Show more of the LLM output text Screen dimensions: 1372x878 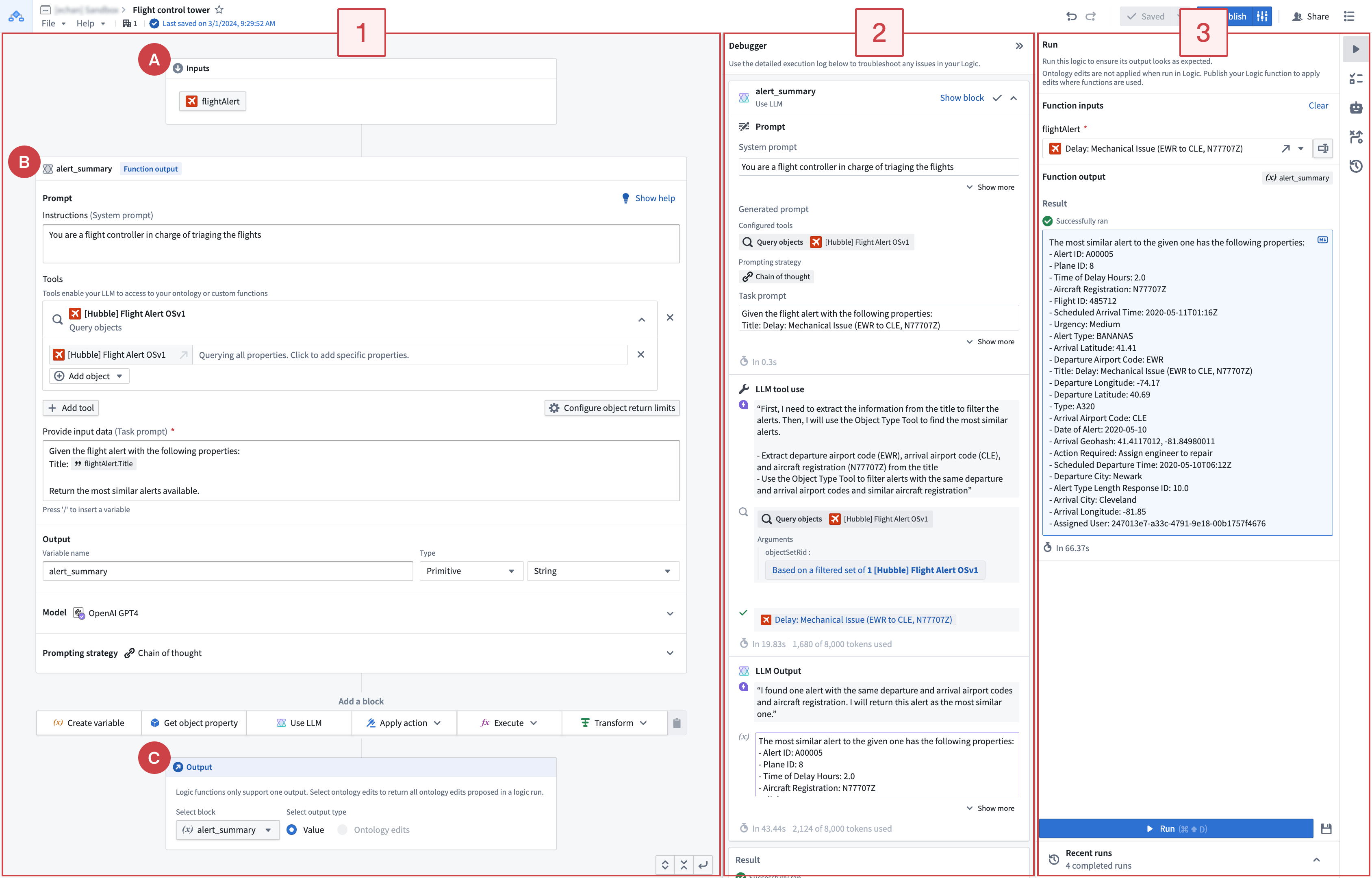point(990,808)
